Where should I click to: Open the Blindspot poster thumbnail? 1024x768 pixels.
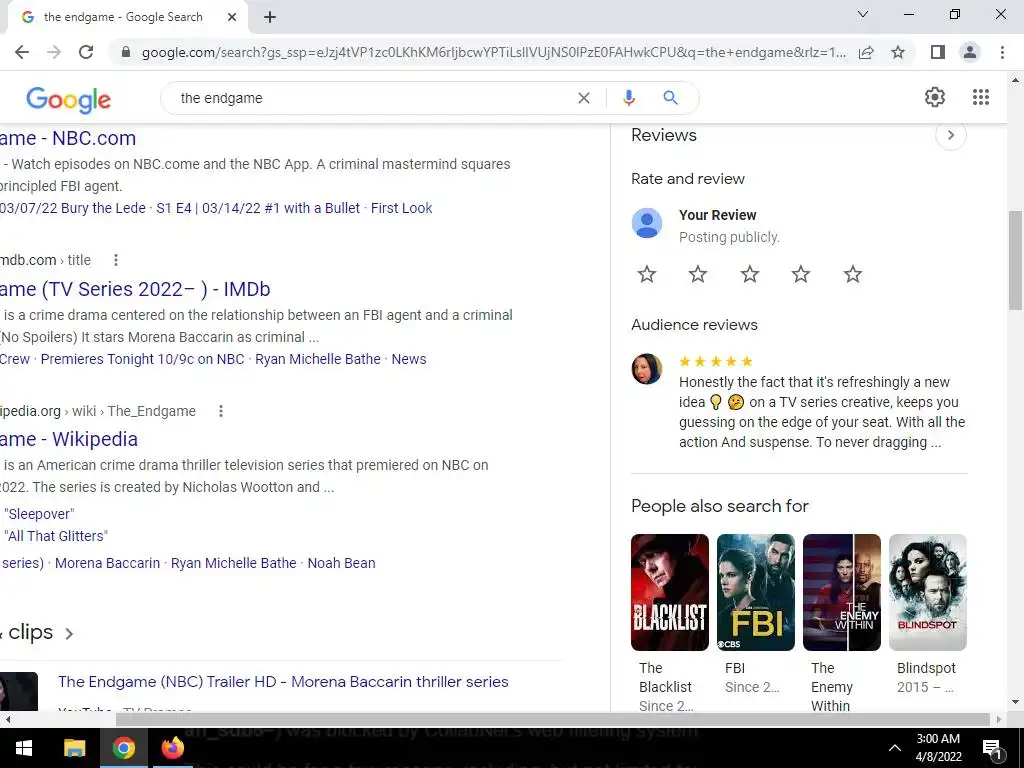[x=927, y=592]
